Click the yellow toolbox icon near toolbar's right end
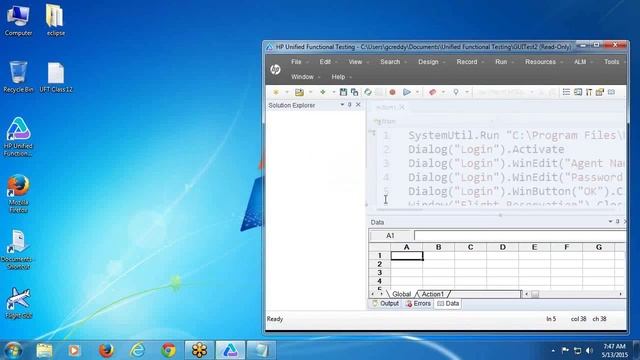This screenshot has height=360, width=640. 600,92
